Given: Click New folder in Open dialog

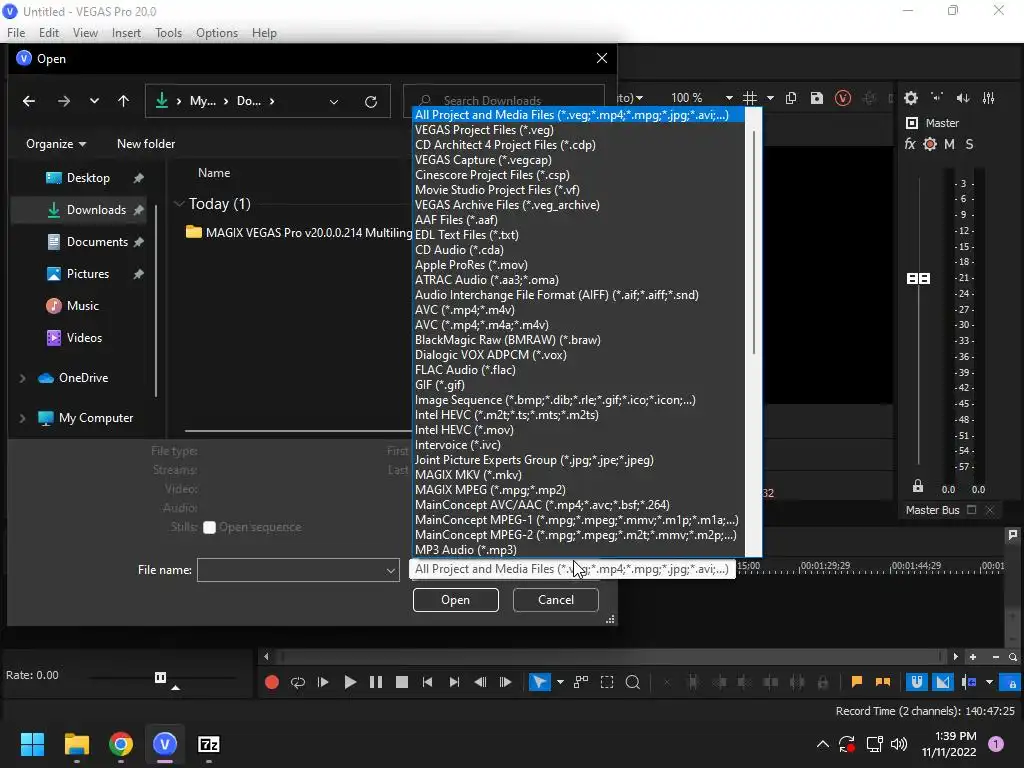Looking at the screenshot, I should [146, 144].
